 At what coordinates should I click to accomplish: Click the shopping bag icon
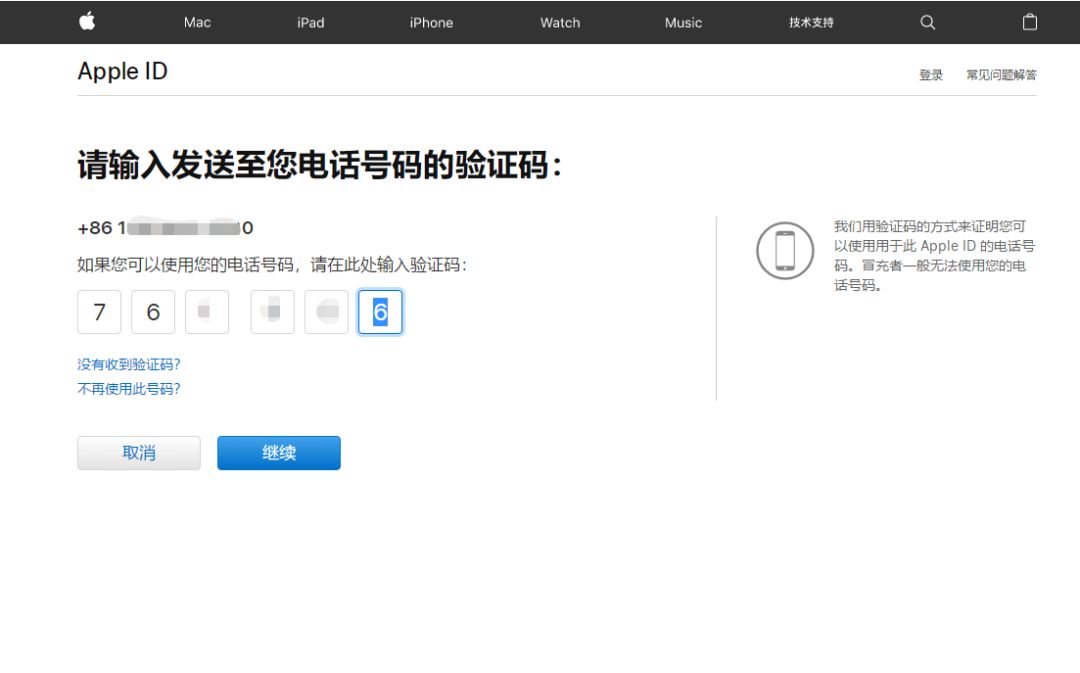click(x=1030, y=21)
